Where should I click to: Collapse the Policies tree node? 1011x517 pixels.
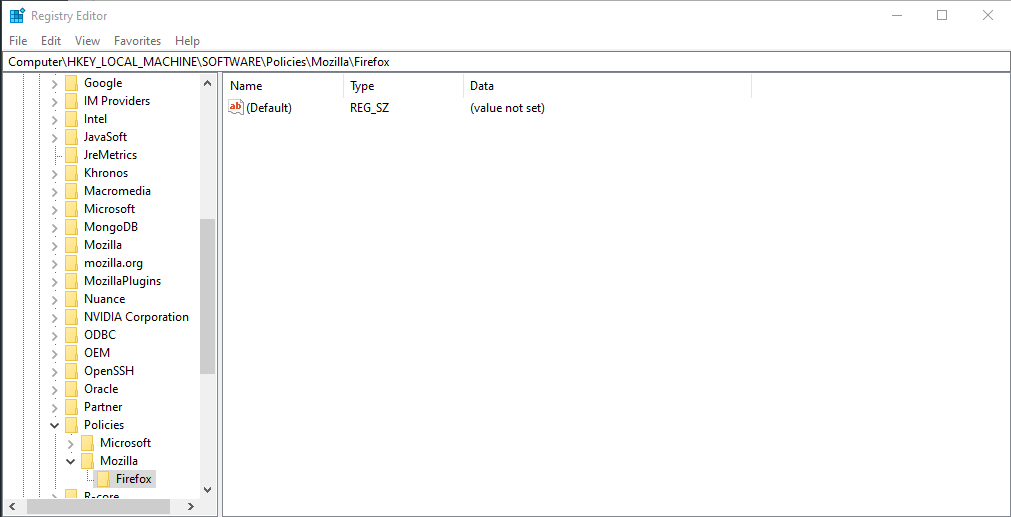pyautogui.click(x=55, y=425)
